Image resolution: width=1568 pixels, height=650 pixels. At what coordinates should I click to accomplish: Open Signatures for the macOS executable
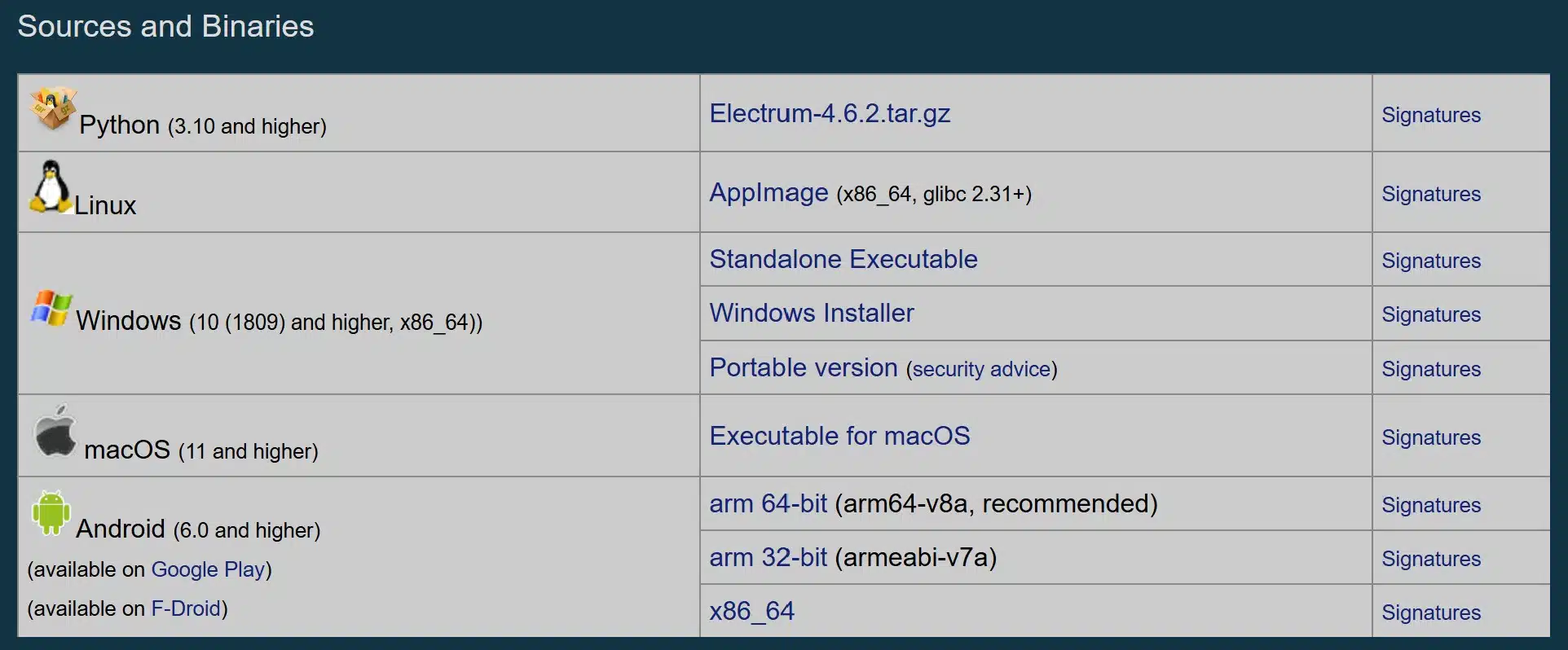[1431, 437]
